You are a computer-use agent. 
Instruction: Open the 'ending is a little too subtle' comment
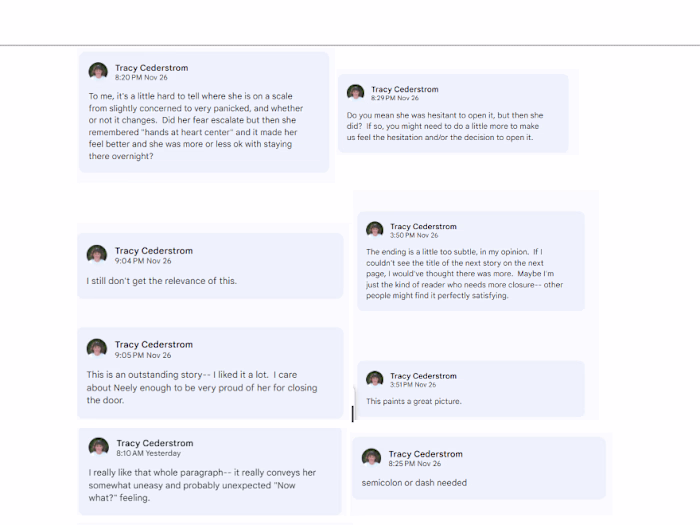471,261
